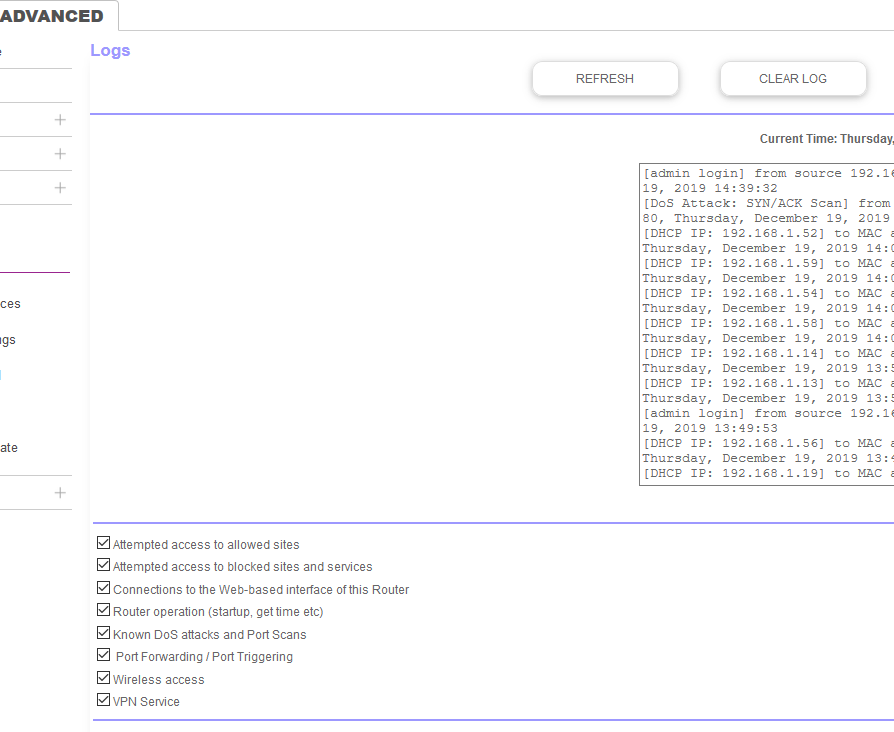Toggle Port Forwarding / Port Triggering logging
The height and width of the screenshot is (732, 894).
103,654
